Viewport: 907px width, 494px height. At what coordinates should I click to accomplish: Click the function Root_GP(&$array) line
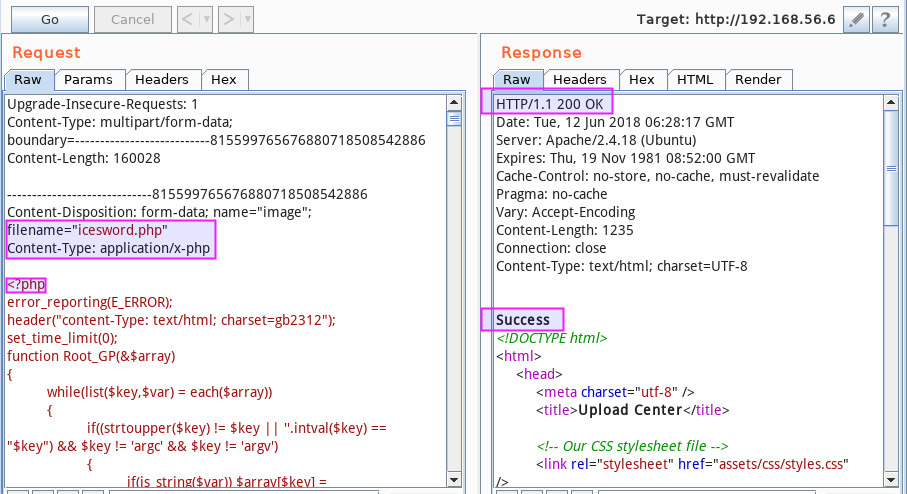coord(91,356)
